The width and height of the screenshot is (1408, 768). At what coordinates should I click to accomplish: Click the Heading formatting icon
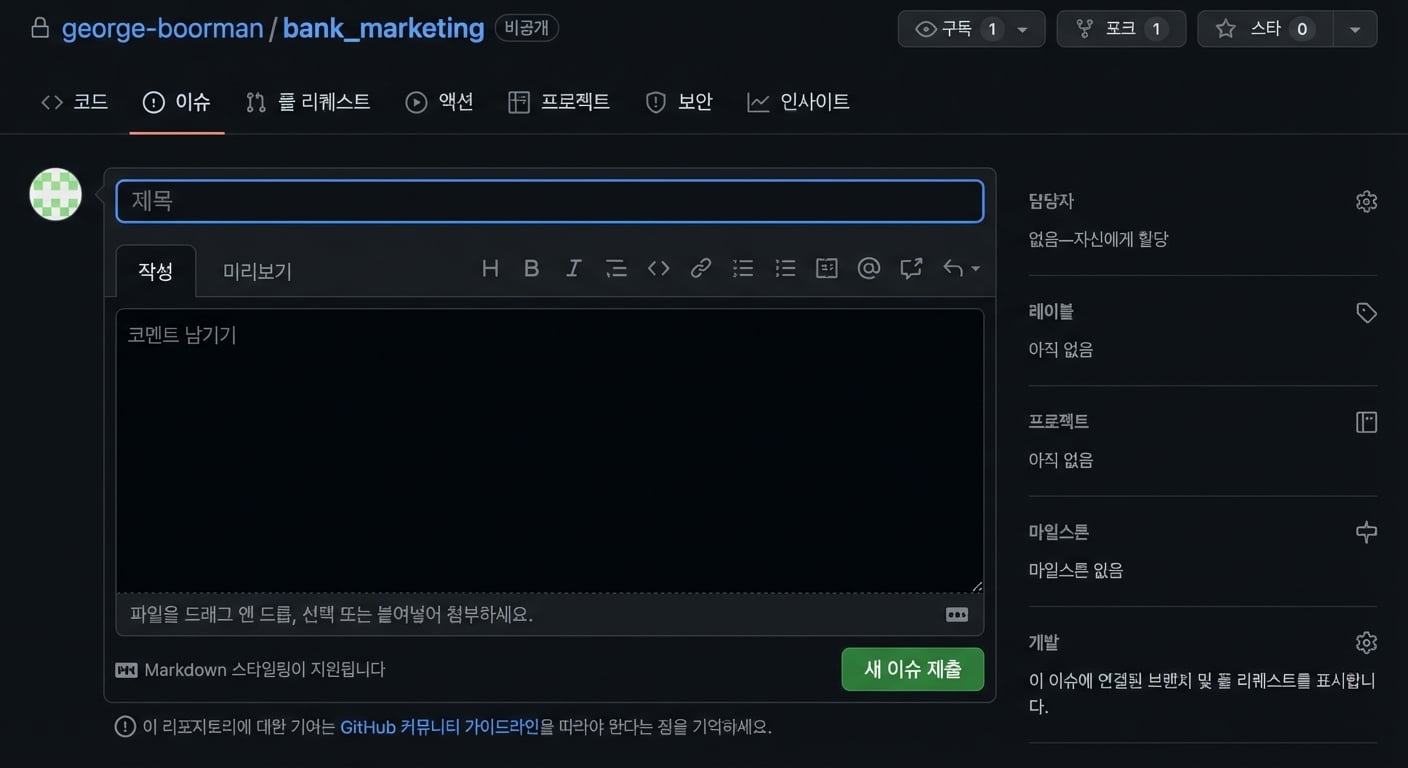click(490, 268)
